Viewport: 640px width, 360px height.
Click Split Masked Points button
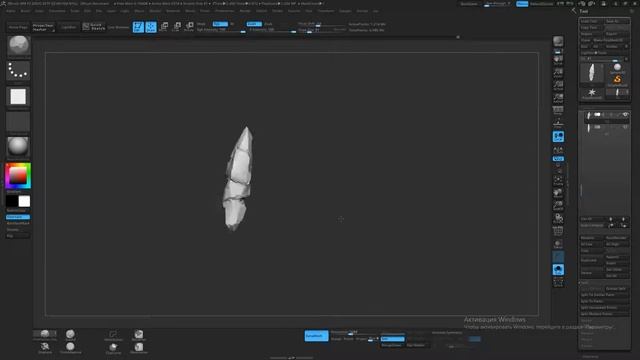point(604,314)
